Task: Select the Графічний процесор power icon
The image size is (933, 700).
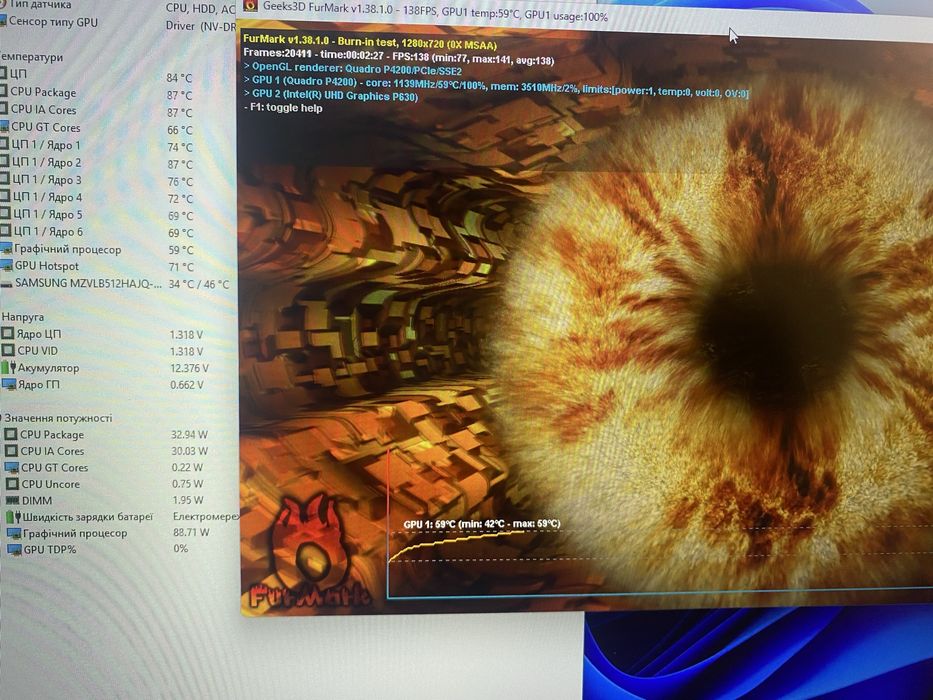Action: click(14, 533)
